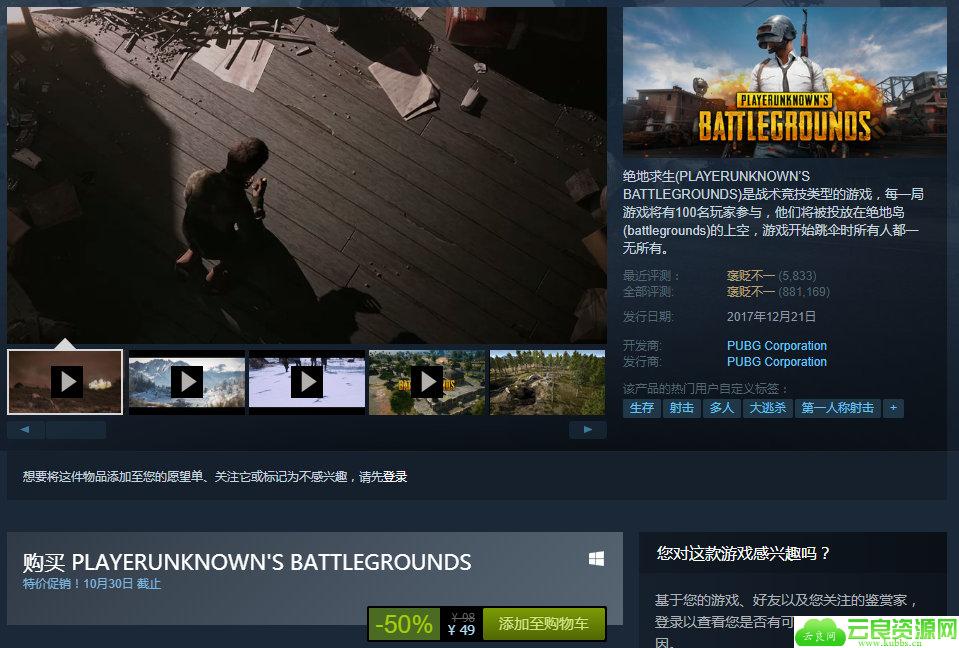Screen dimensions: 959x648
Task: Click the 购买 PLAYERUNKNOWN'S BATTLEGROUNDS title
Action: click(247, 562)
